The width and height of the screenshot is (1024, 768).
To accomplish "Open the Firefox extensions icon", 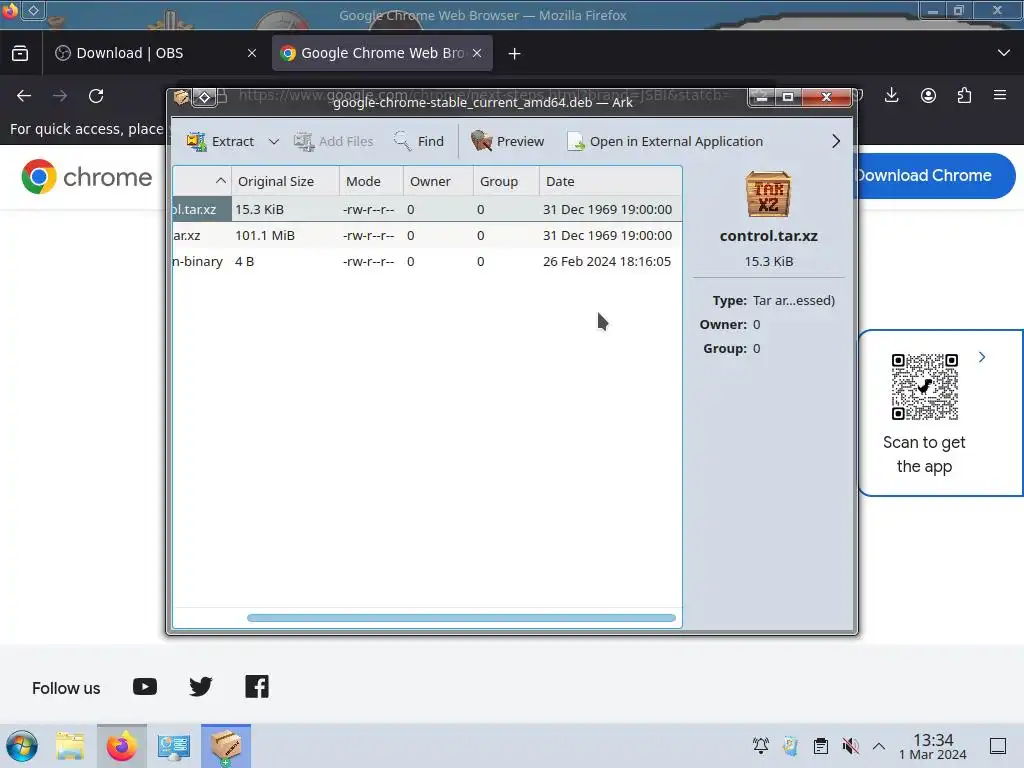I will tap(964, 96).
